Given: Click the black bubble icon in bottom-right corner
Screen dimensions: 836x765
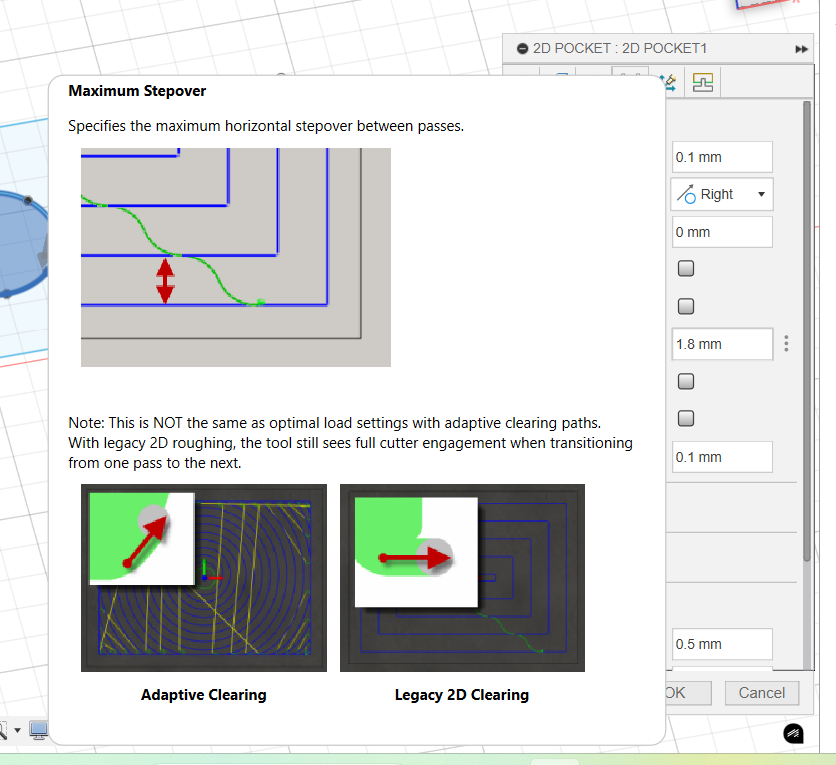Looking at the screenshot, I should click(x=793, y=734).
